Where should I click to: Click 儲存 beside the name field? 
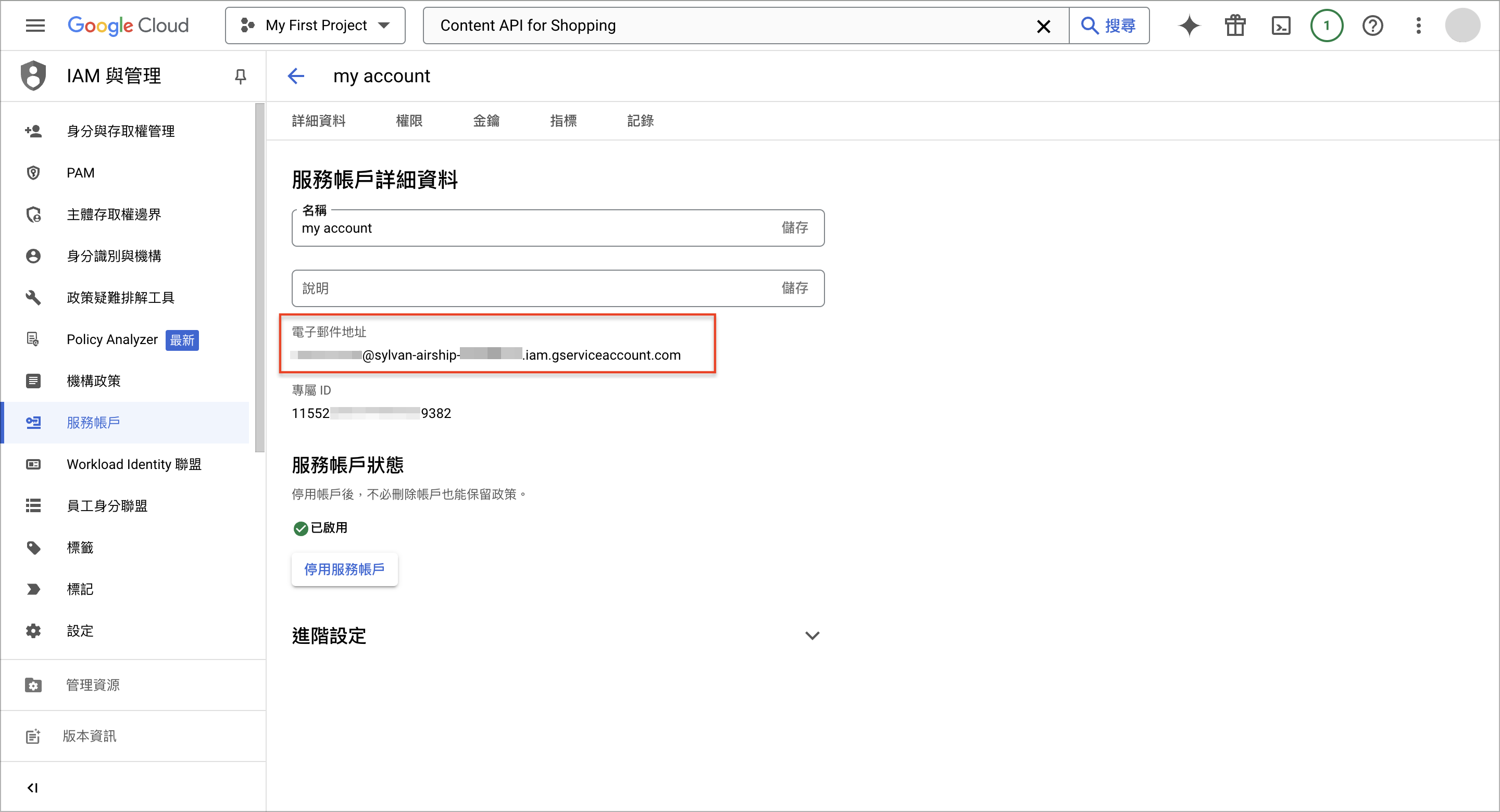794,228
